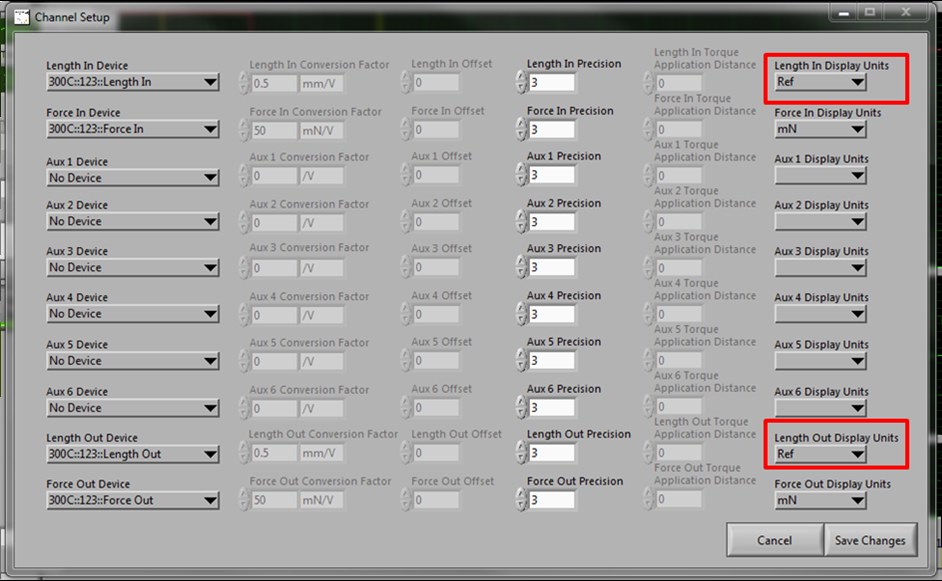This screenshot has height=581, width=942.
Task: Click the Cancel button
Action: click(x=774, y=540)
